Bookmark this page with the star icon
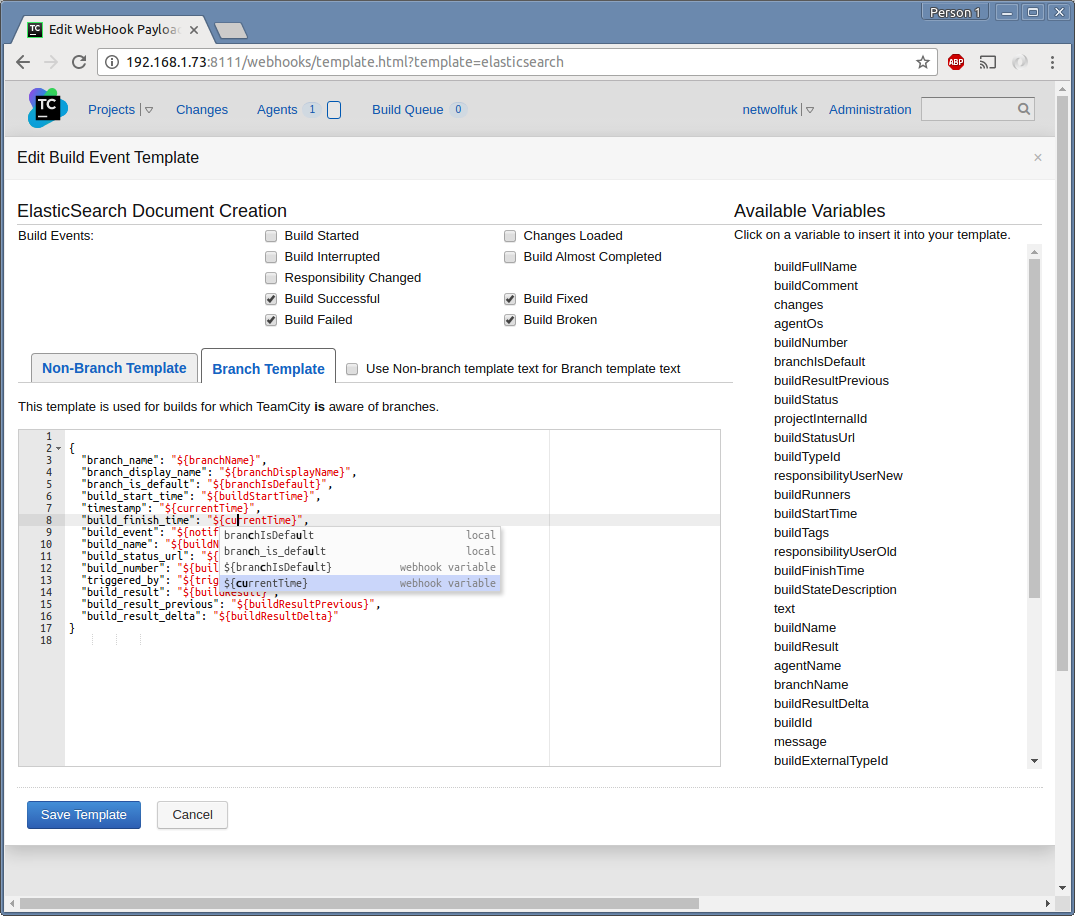The image size is (1075, 916). tap(923, 62)
